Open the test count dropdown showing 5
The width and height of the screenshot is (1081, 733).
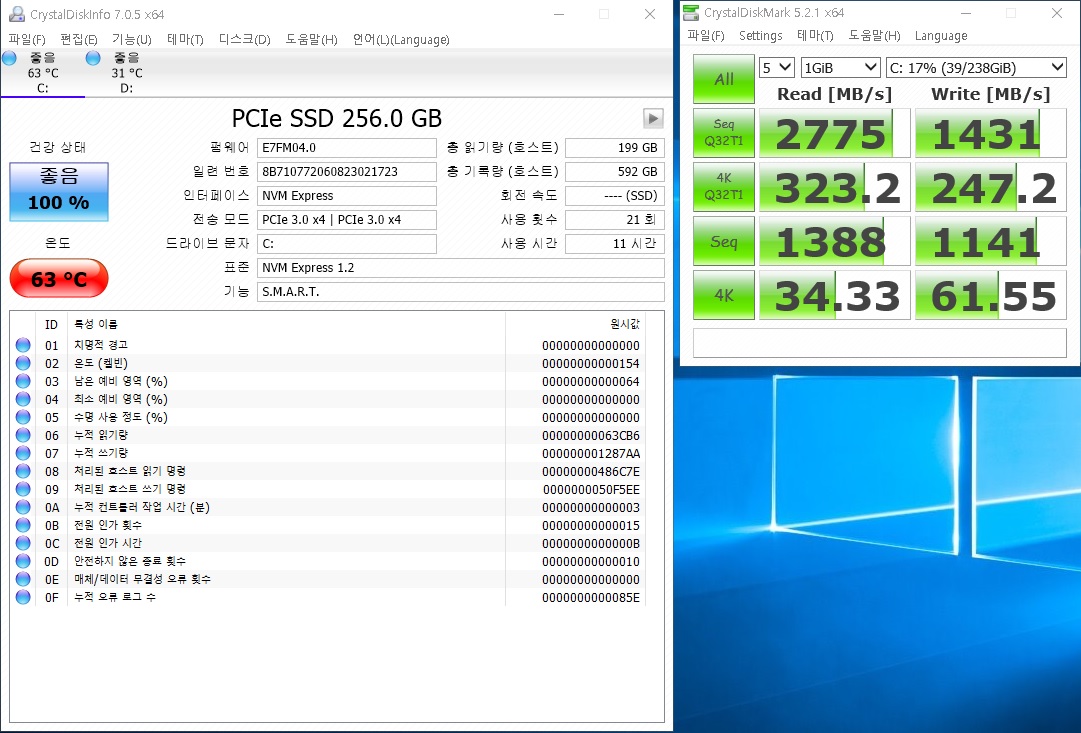coord(777,68)
